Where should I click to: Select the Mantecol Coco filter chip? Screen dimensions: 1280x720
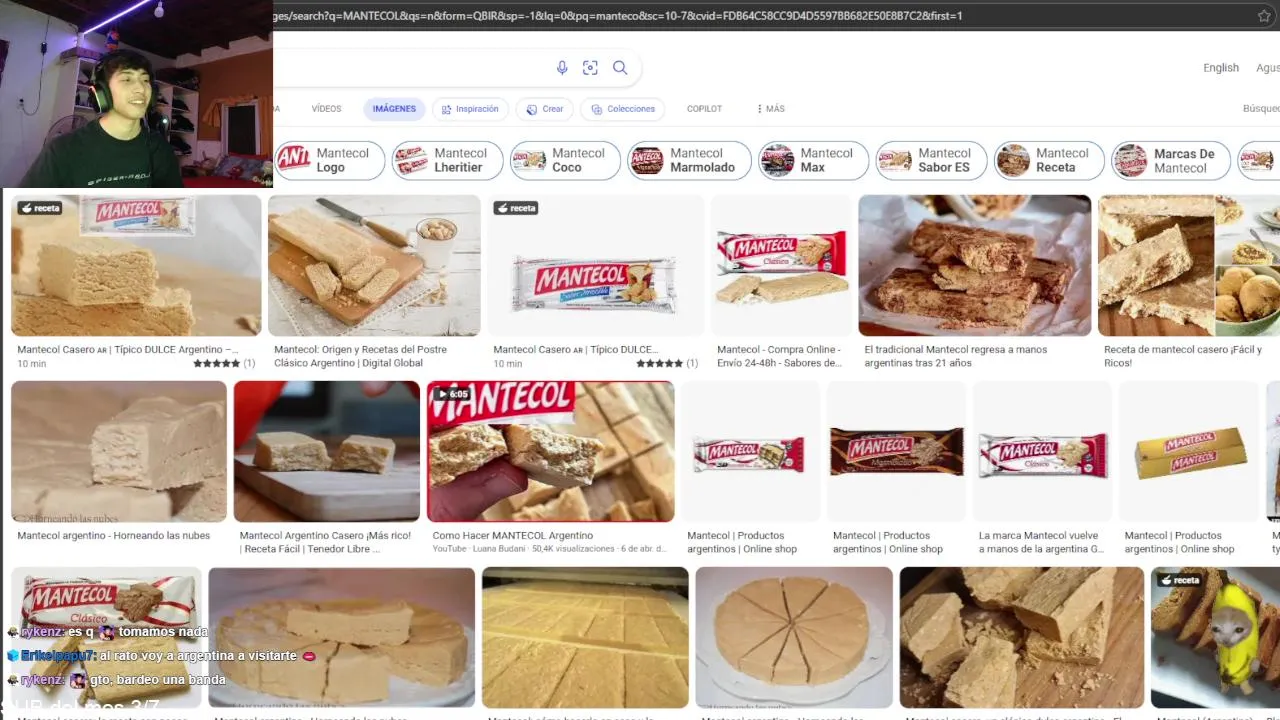tap(566, 160)
